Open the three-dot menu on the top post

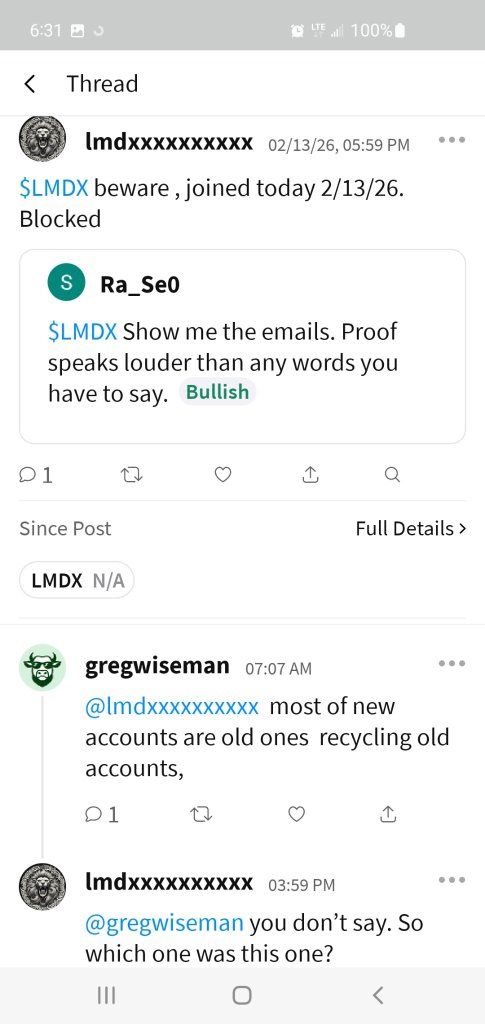452,140
